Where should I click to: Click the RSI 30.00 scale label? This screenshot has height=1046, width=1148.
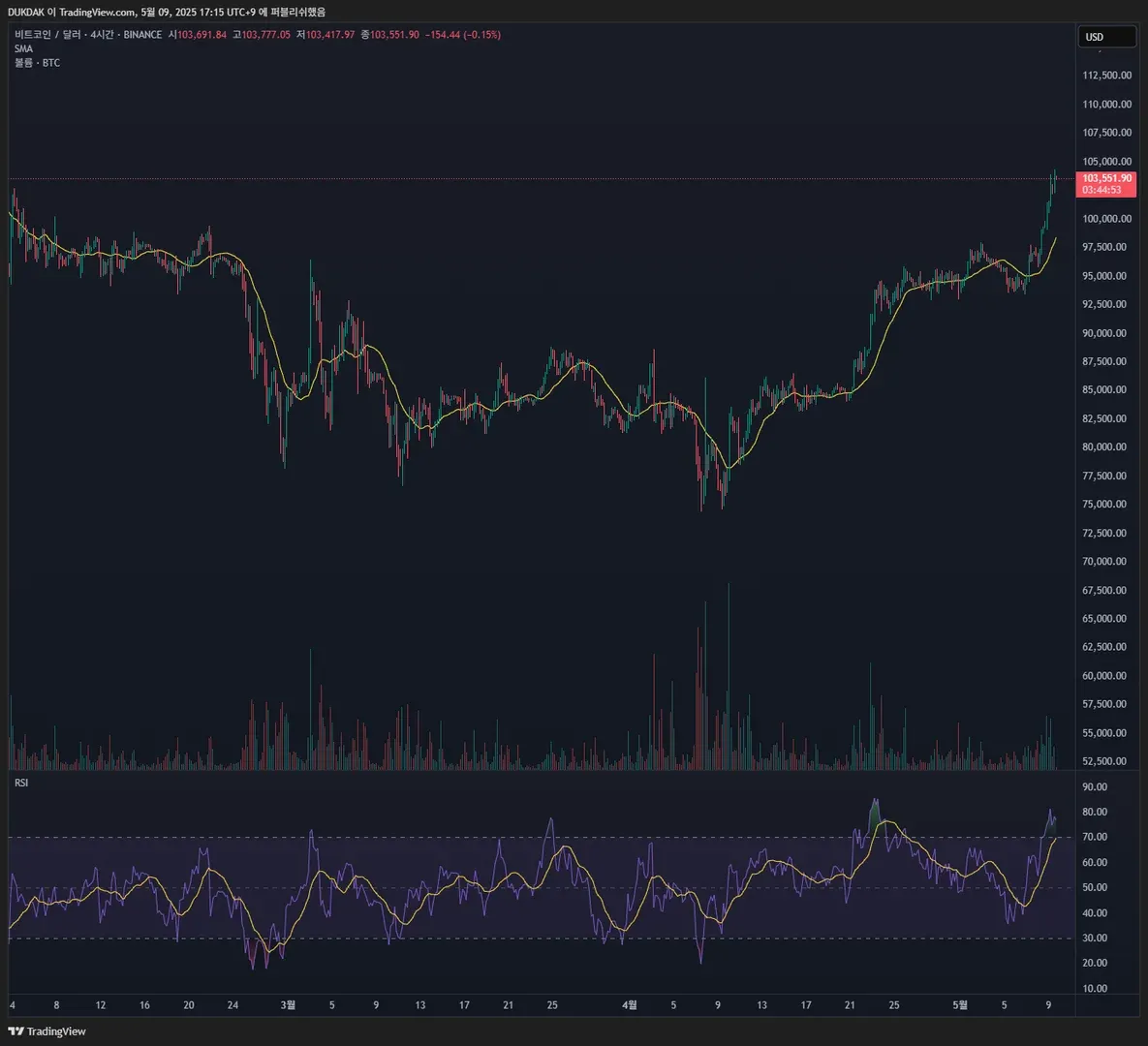(1095, 938)
